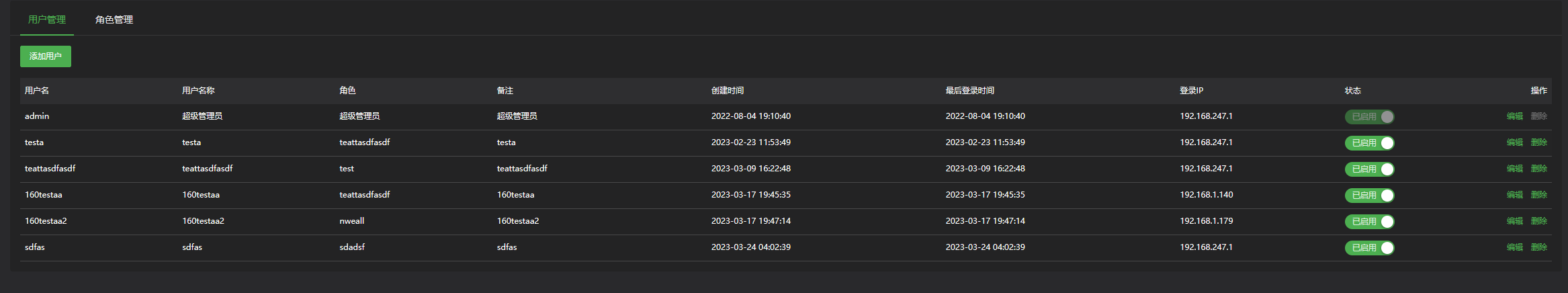The height and width of the screenshot is (293, 1568).
Task: Delete the teattasdfasdf user row
Action: point(1538,169)
